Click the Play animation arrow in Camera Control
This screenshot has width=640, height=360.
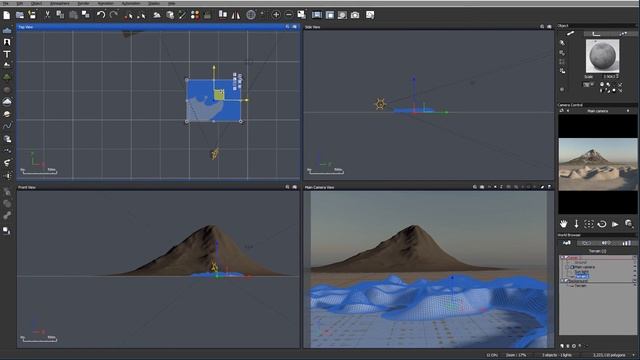[x=615, y=224]
